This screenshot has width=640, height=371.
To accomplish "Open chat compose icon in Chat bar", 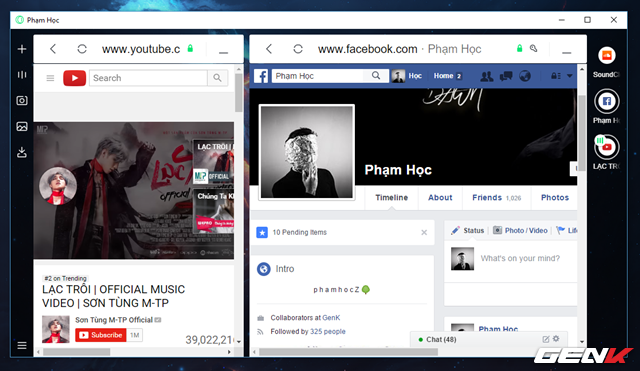I will [x=546, y=339].
